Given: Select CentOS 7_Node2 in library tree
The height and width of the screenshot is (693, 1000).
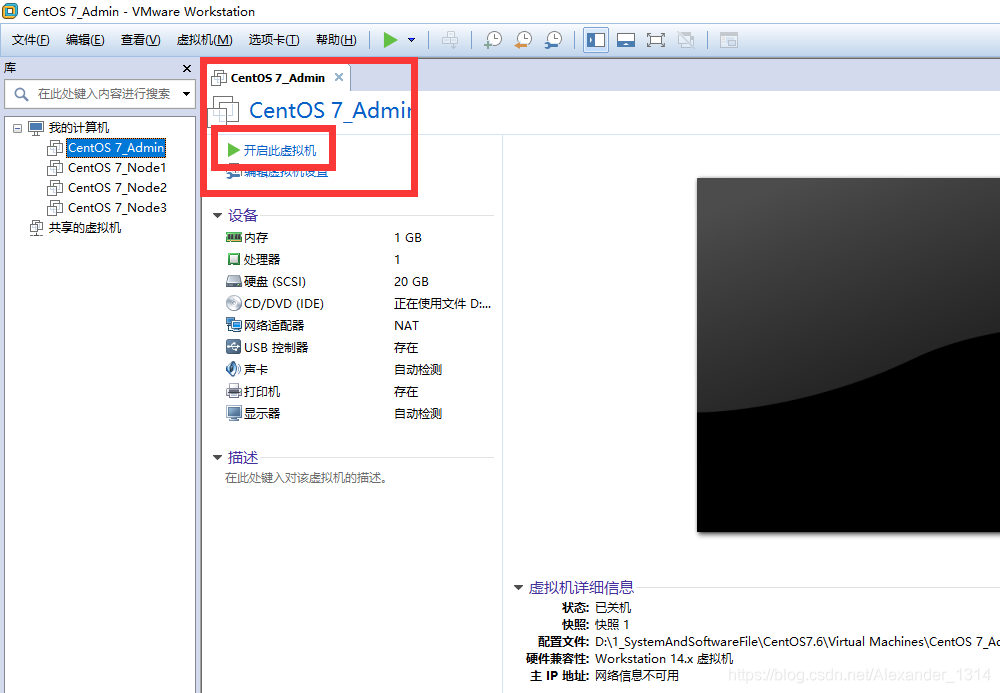Looking at the screenshot, I should (x=117, y=187).
